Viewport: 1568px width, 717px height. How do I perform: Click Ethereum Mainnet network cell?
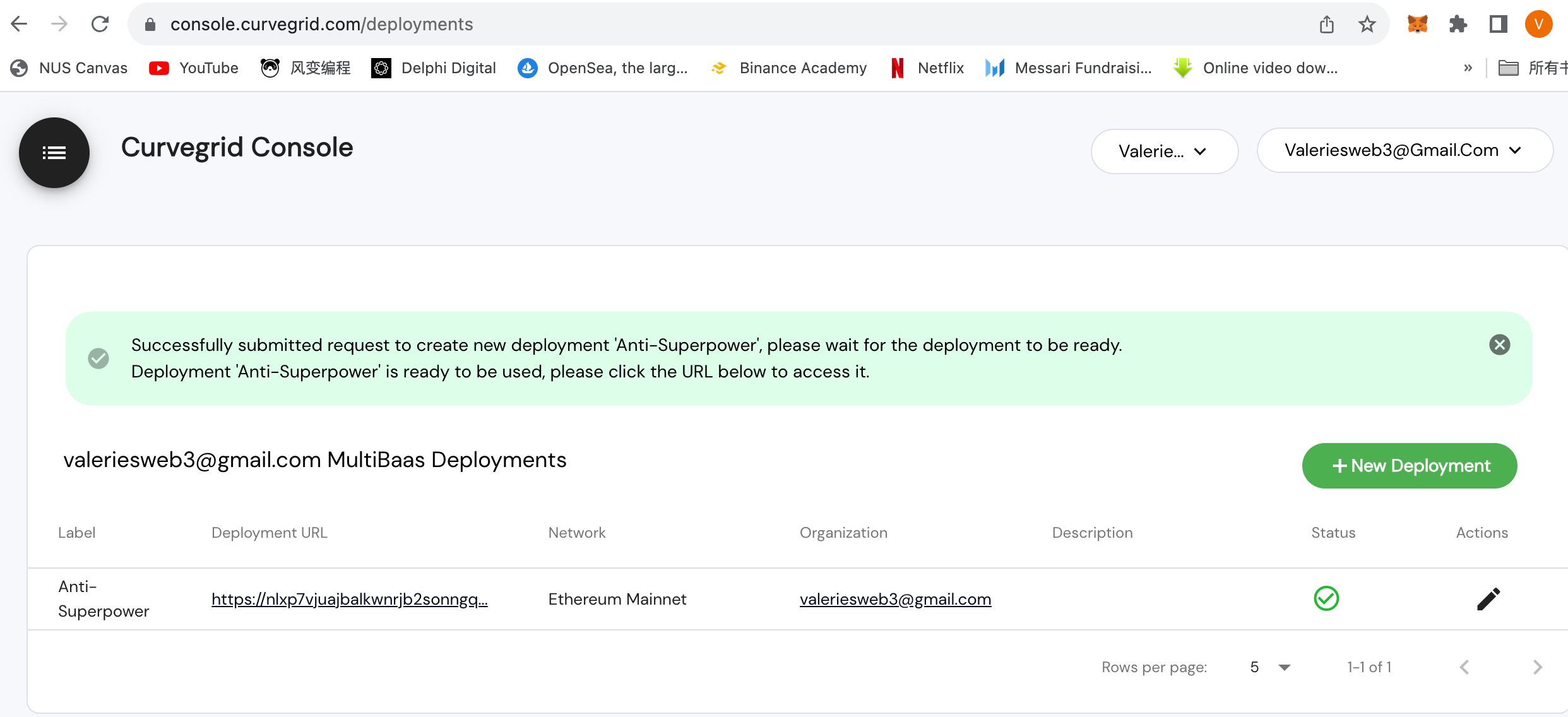[x=617, y=599]
